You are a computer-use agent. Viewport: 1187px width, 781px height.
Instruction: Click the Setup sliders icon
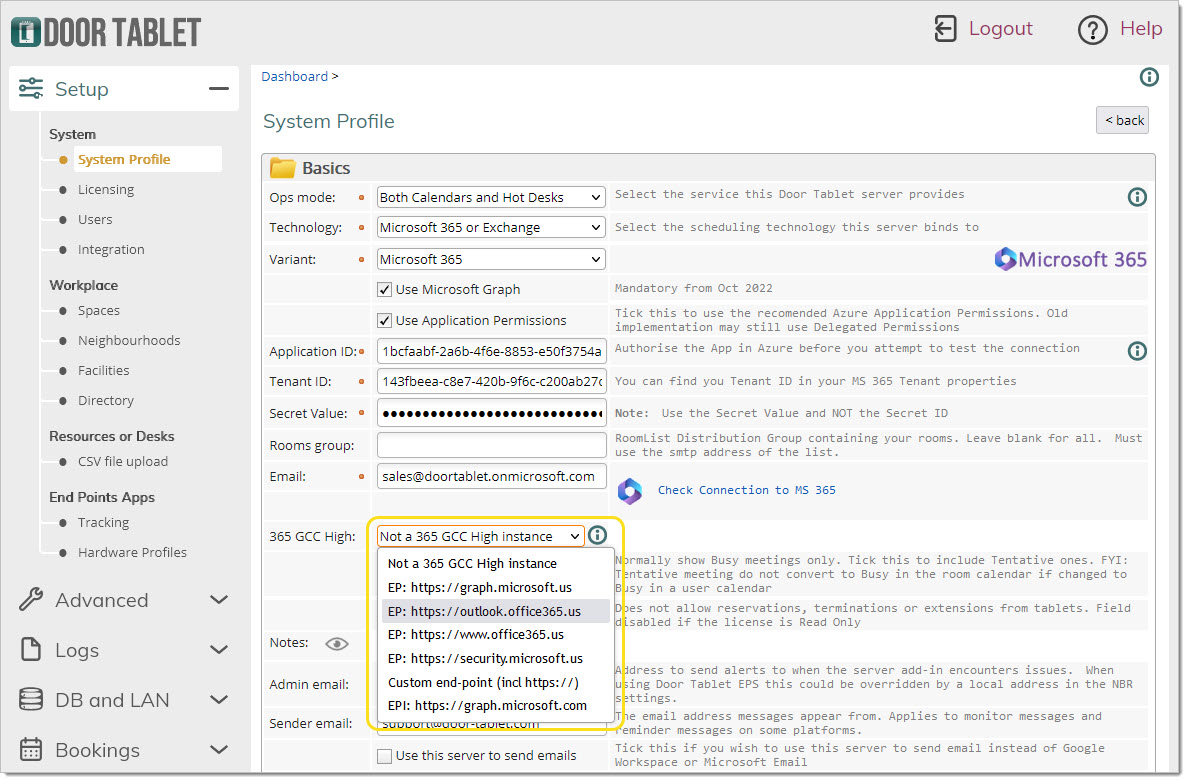[x=31, y=89]
